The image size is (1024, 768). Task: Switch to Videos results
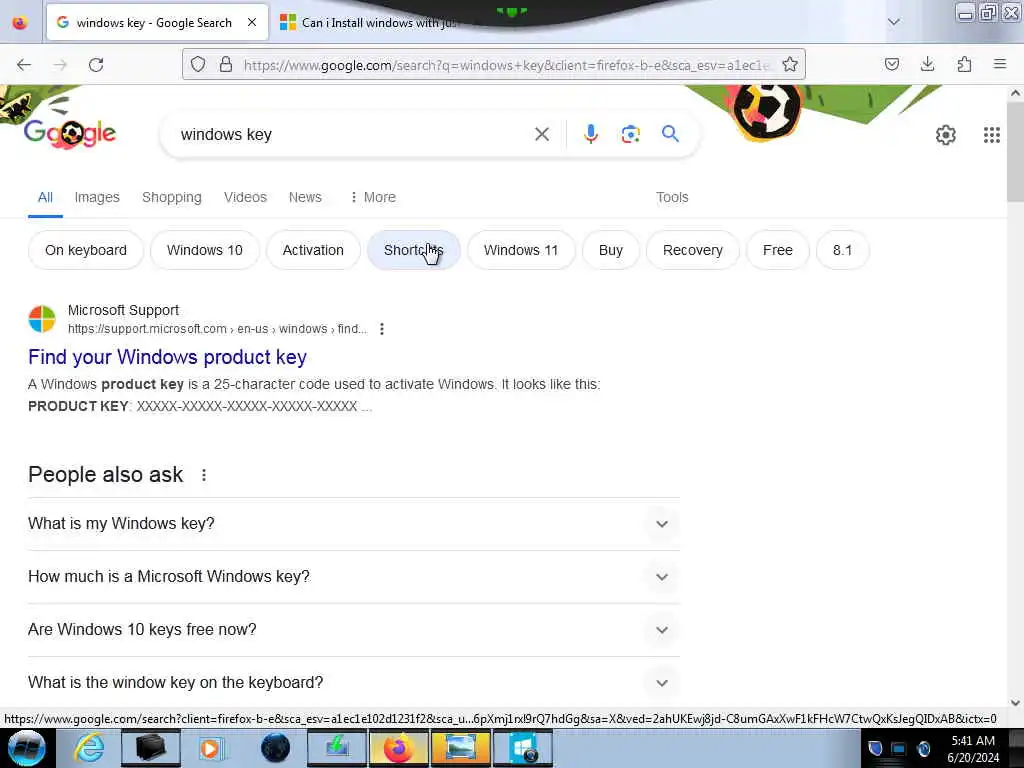coord(245,197)
